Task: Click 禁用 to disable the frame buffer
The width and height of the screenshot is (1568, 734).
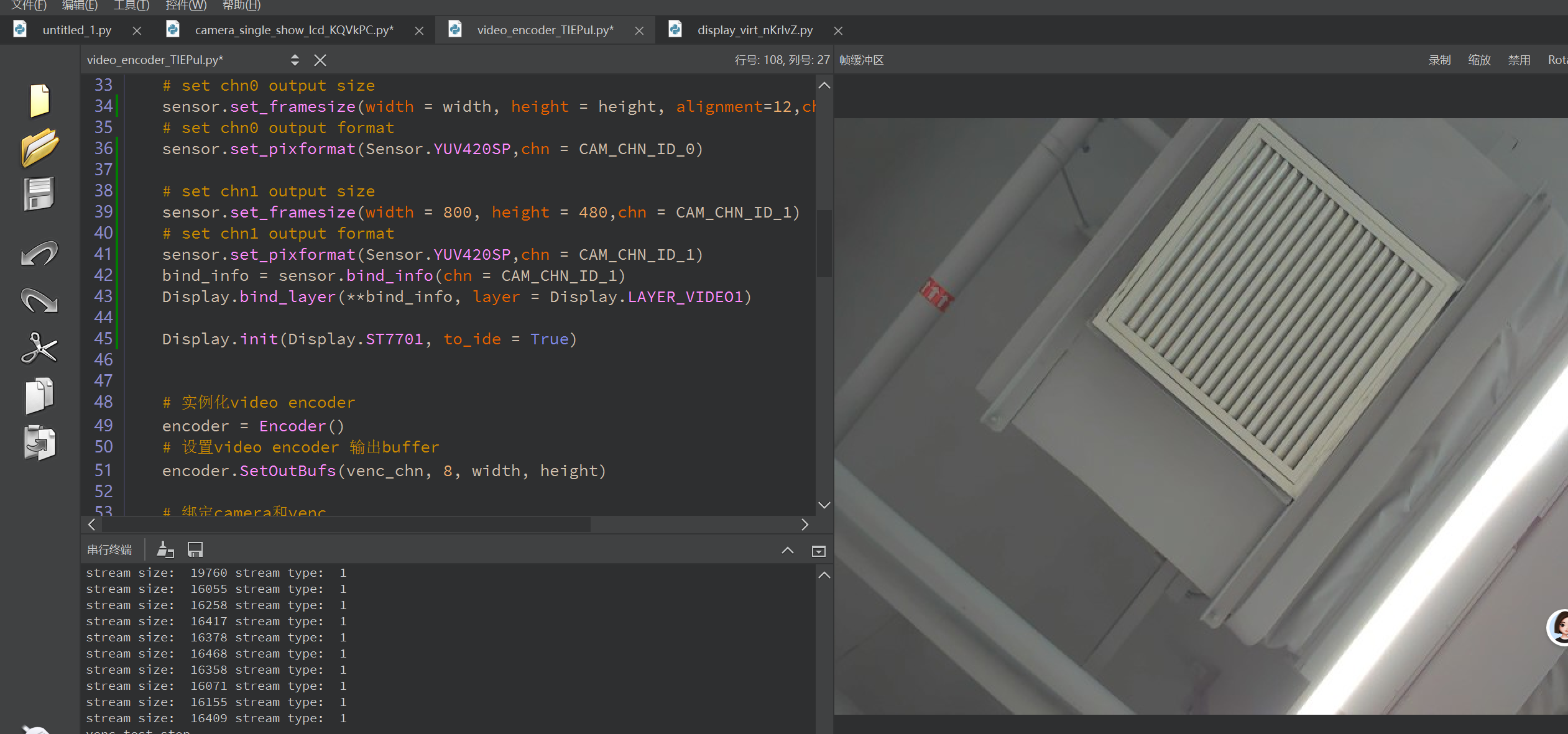Action: pos(1519,60)
